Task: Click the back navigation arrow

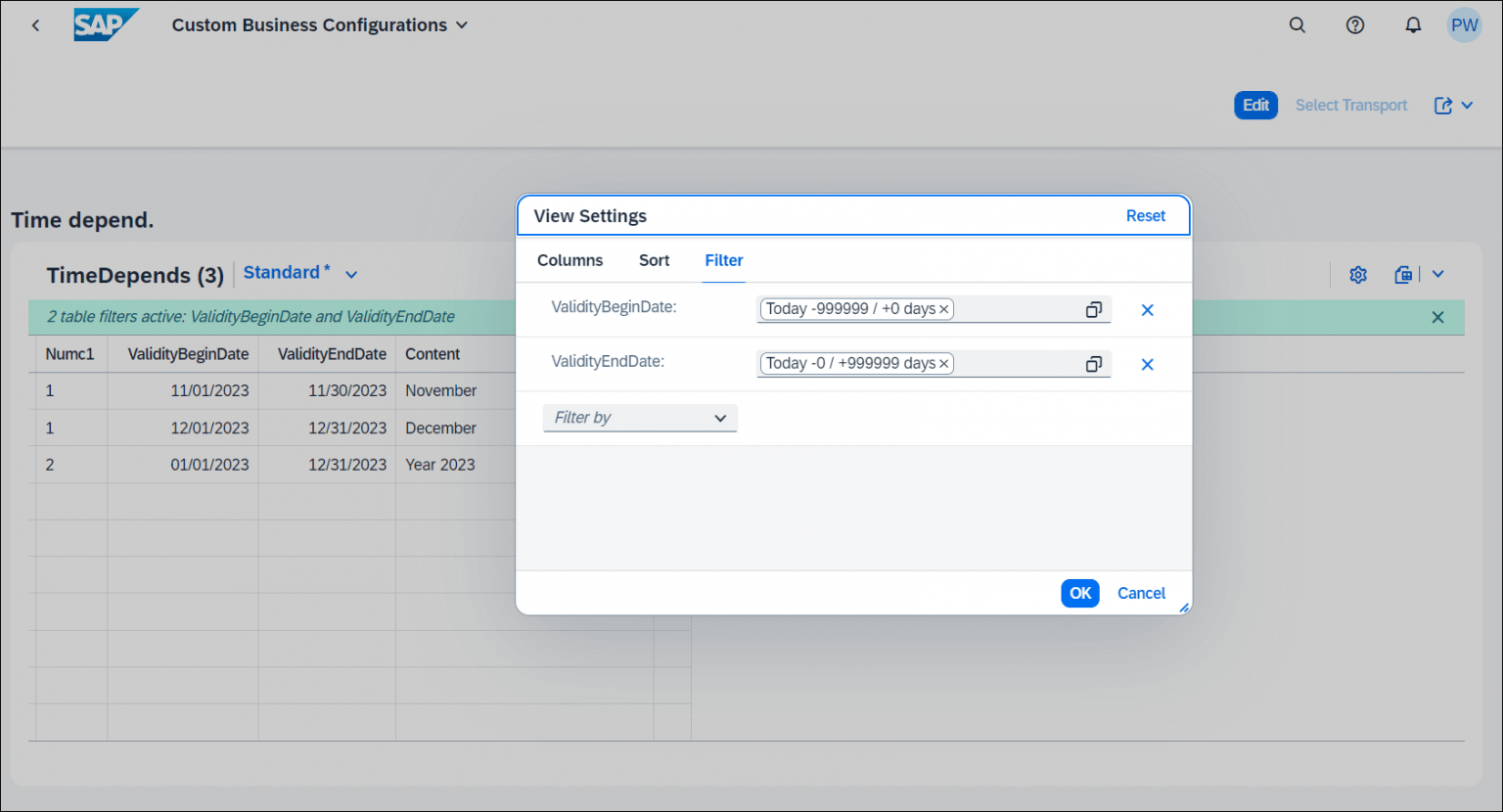Action: 35,24
